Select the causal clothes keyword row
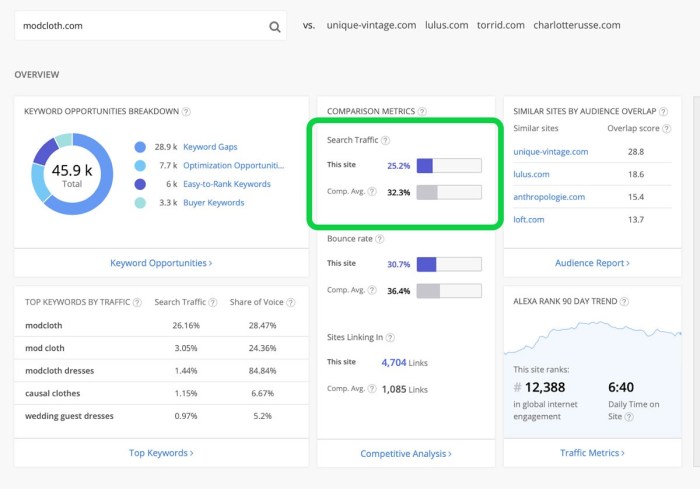The image size is (700, 489). pos(161,393)
